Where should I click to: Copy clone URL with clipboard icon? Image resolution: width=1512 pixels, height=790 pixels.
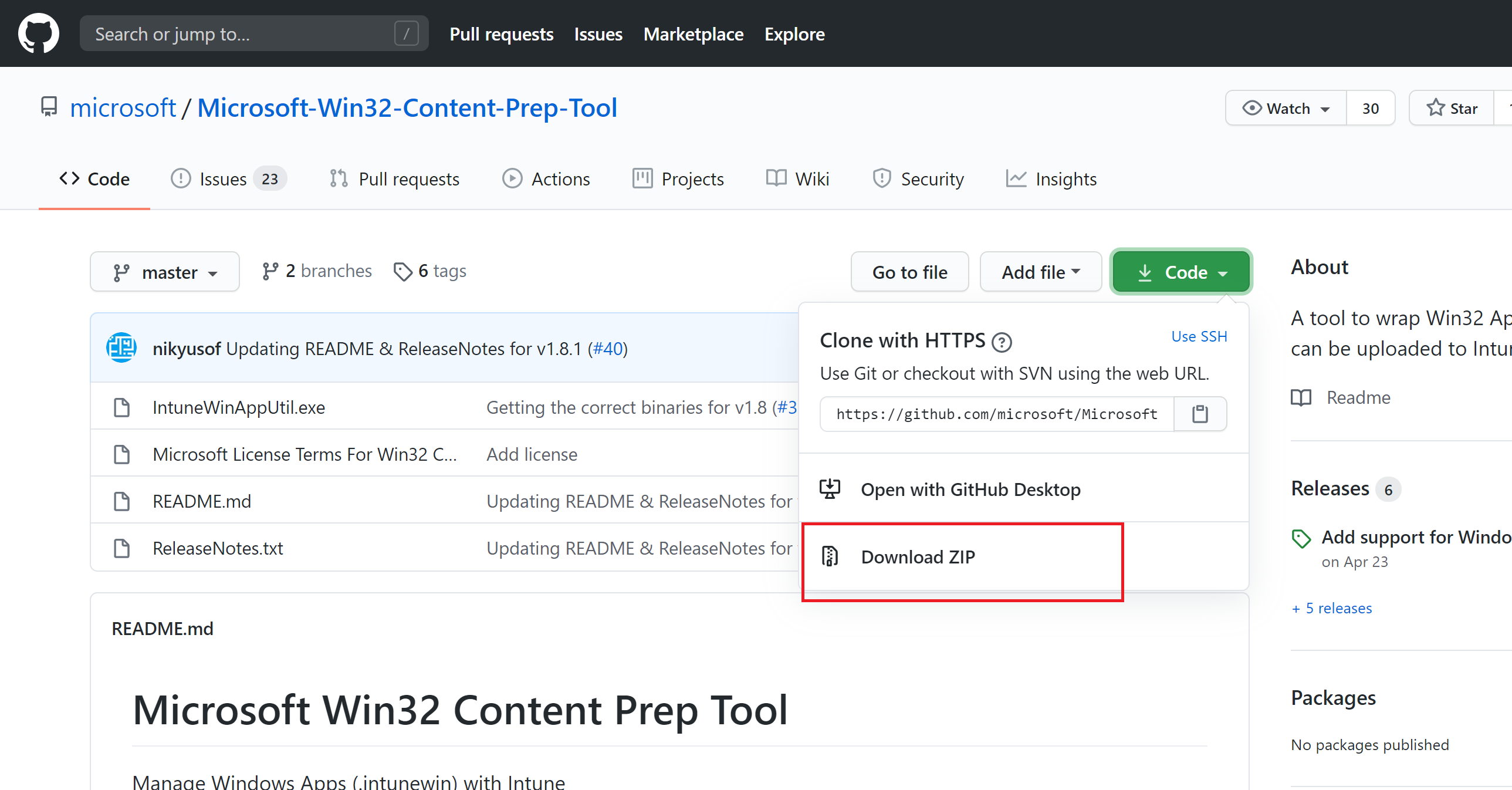coord(1200,414)
